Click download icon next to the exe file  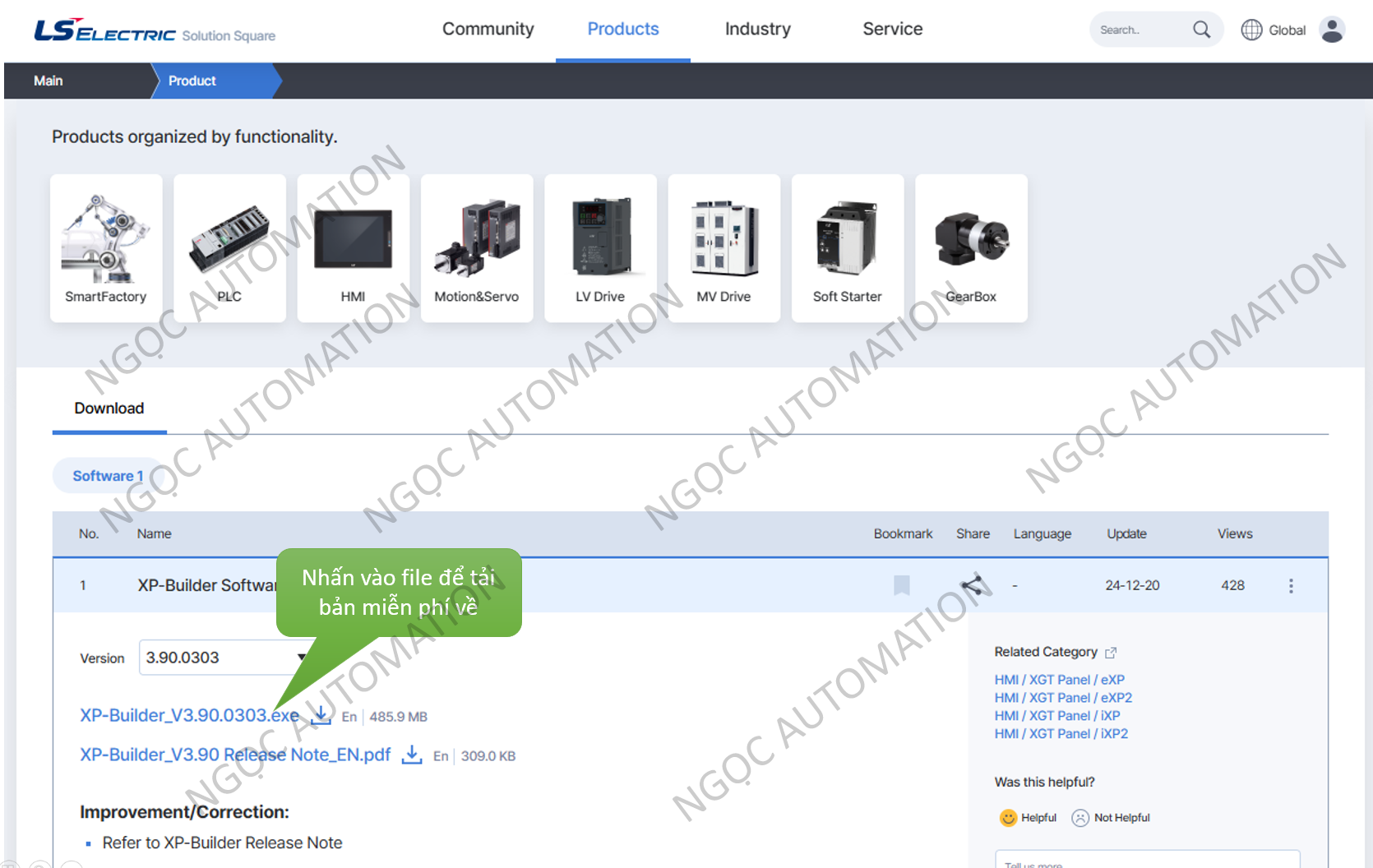(321, 715)
